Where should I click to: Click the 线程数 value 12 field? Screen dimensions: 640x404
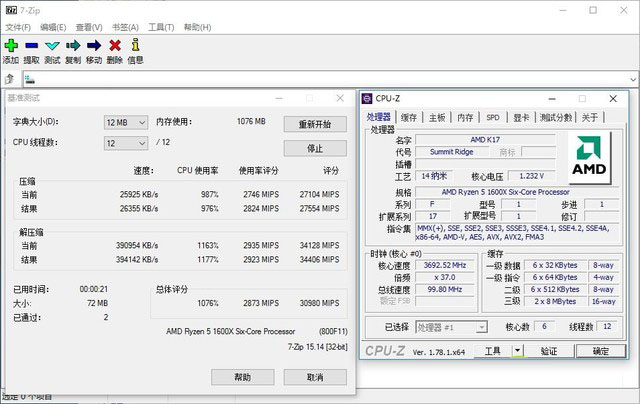pyautogui.click(x=607, y=326)
